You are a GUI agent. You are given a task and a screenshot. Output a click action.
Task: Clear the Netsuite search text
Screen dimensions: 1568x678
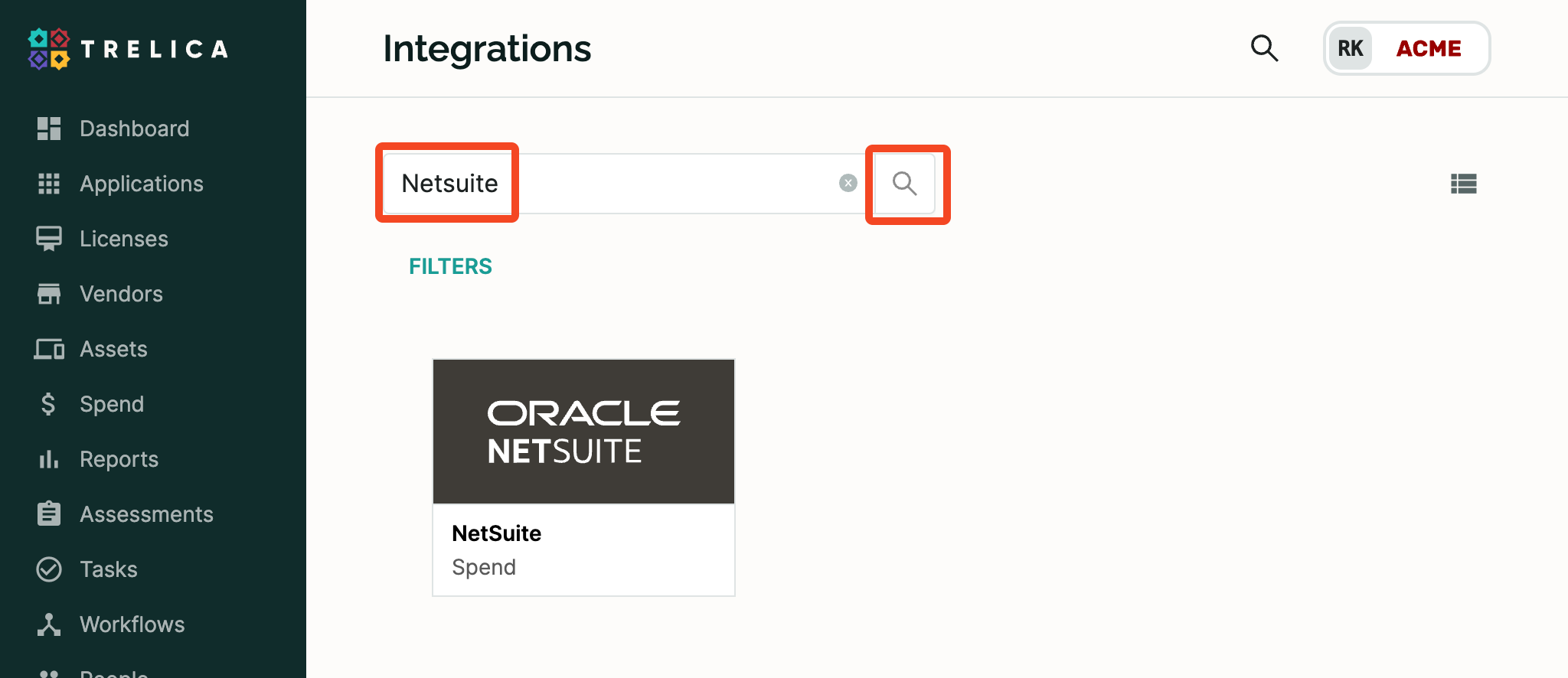coord(847,183)
